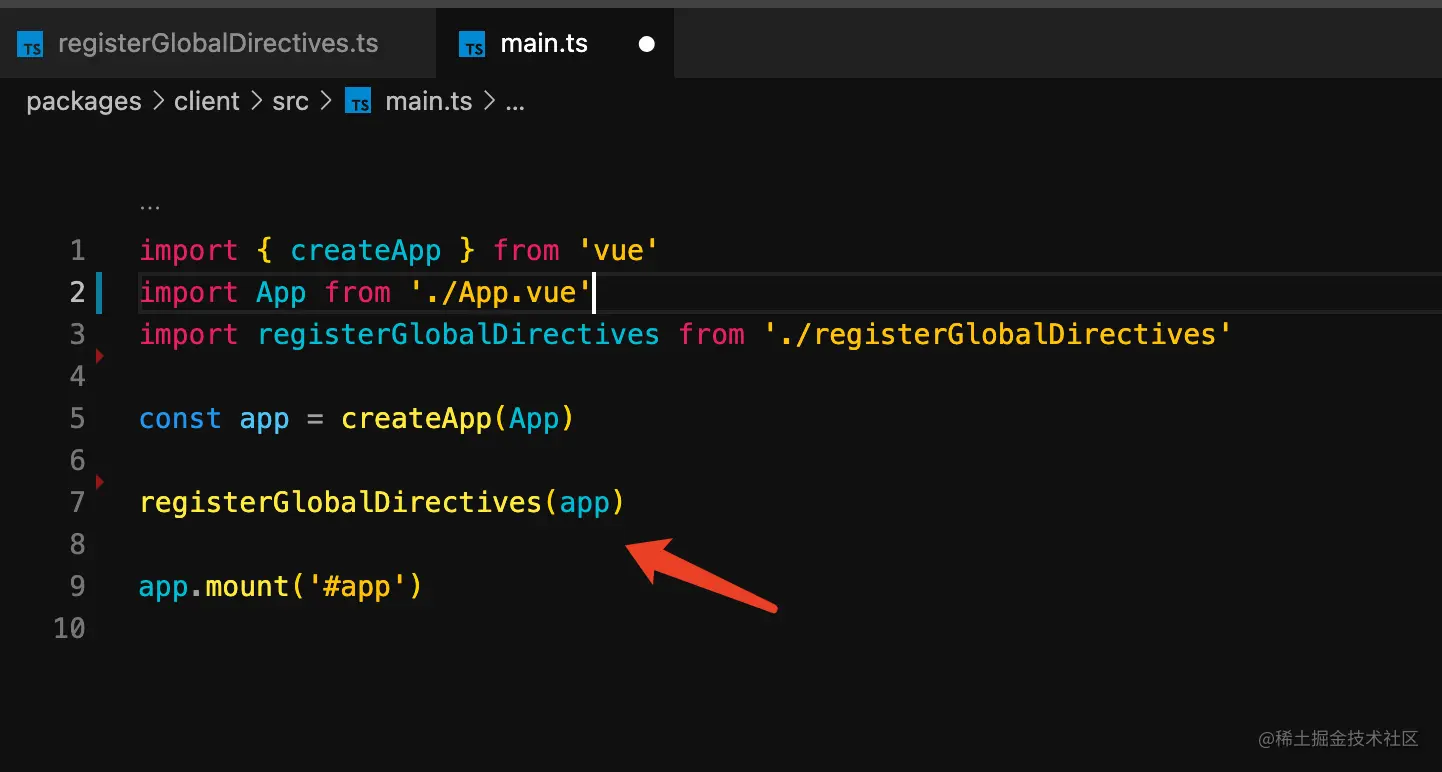Image resolution: width=1442 pixels, height=772 pixels.
Task: Click the const keyword on line 5
Action: pyautogui.click(x=180, y=418)
